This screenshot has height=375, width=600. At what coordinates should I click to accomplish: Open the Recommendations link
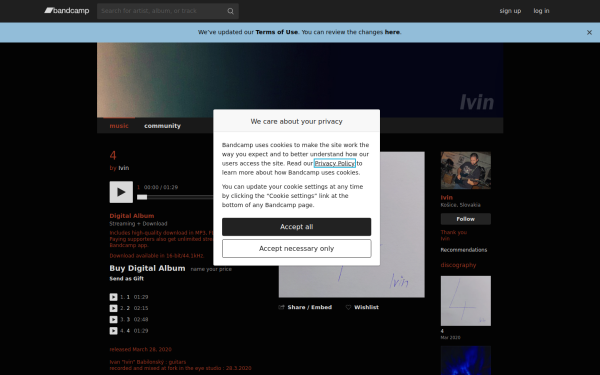(x=464, y=250)
